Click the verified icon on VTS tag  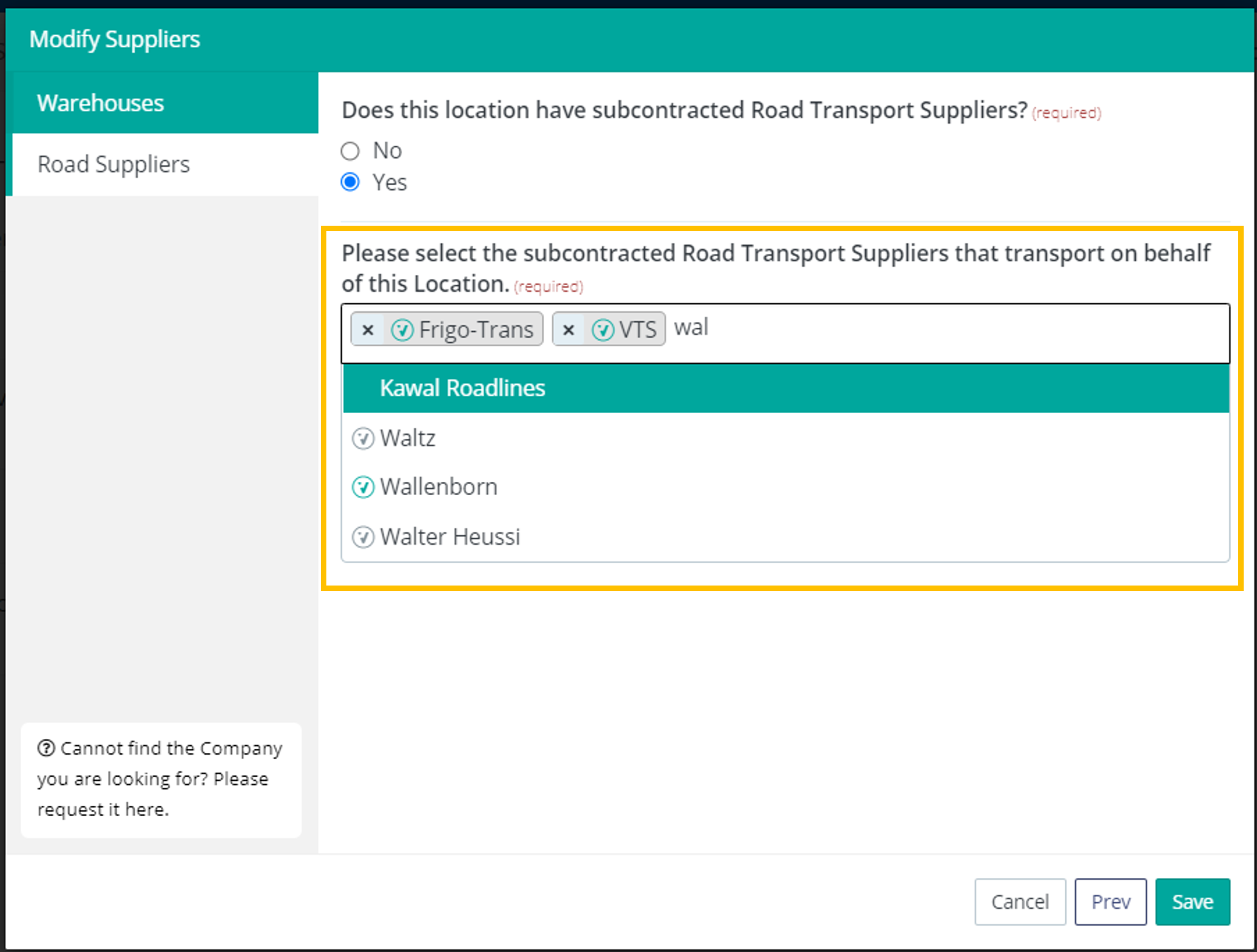(603, 330)
